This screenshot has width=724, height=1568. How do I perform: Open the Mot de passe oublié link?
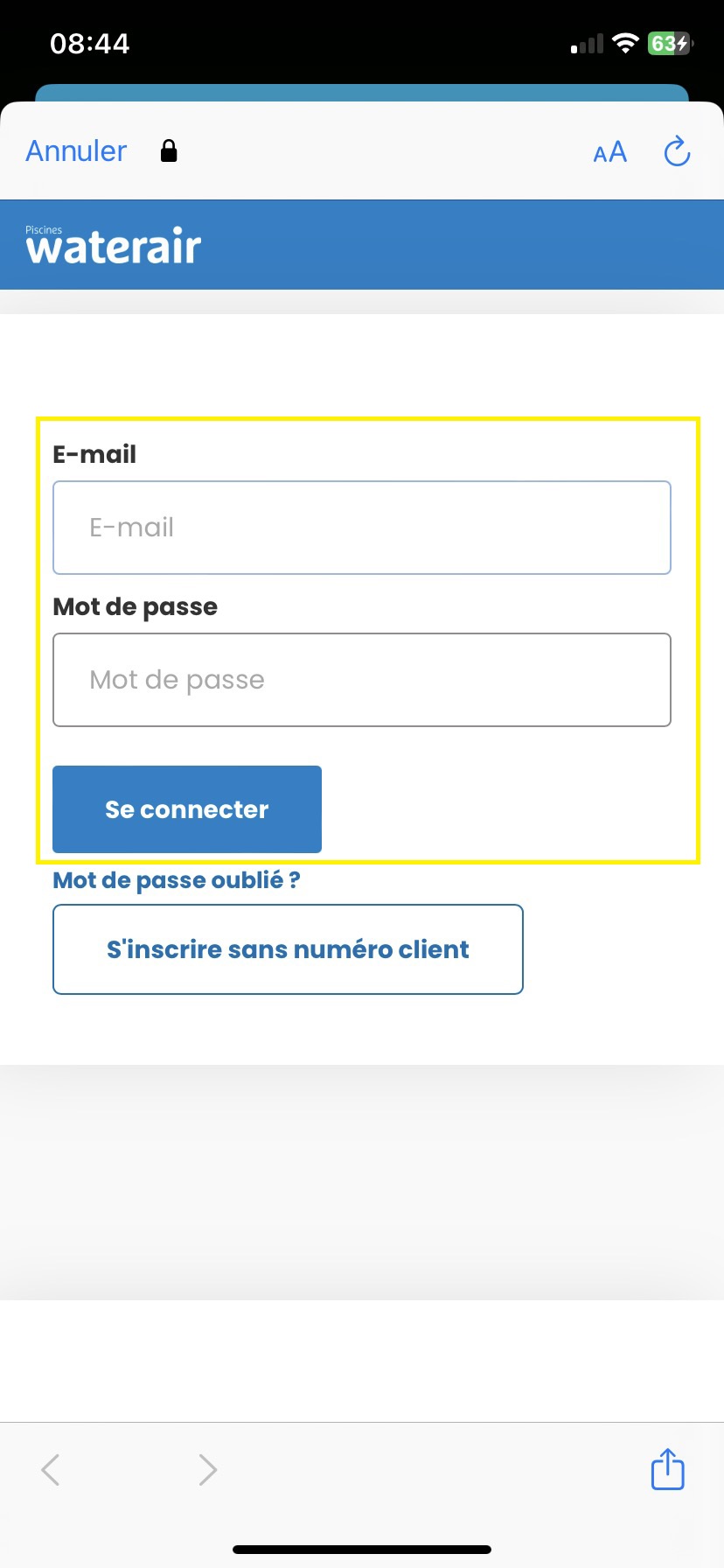tap(177, 880)
